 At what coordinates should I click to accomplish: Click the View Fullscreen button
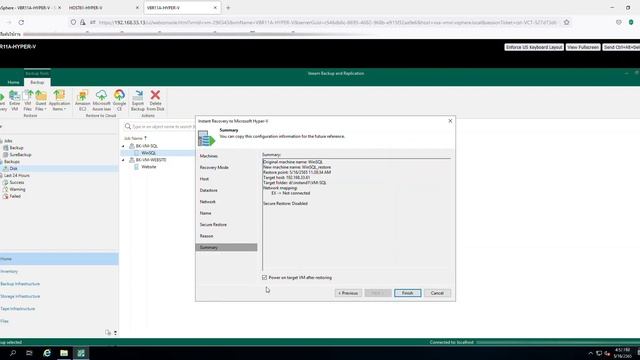pos(583,47)
